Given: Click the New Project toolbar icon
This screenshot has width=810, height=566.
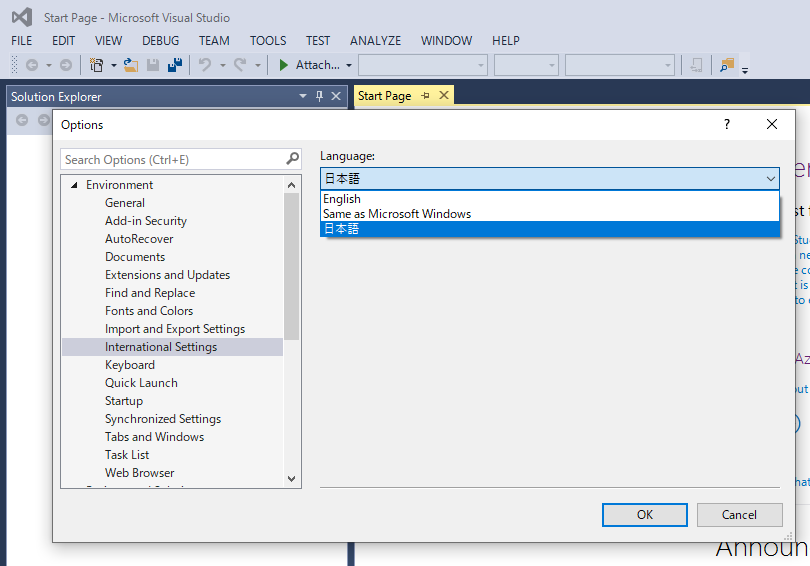Looking at the screenshot, I should pyautogui.click(x=97, y=65).
